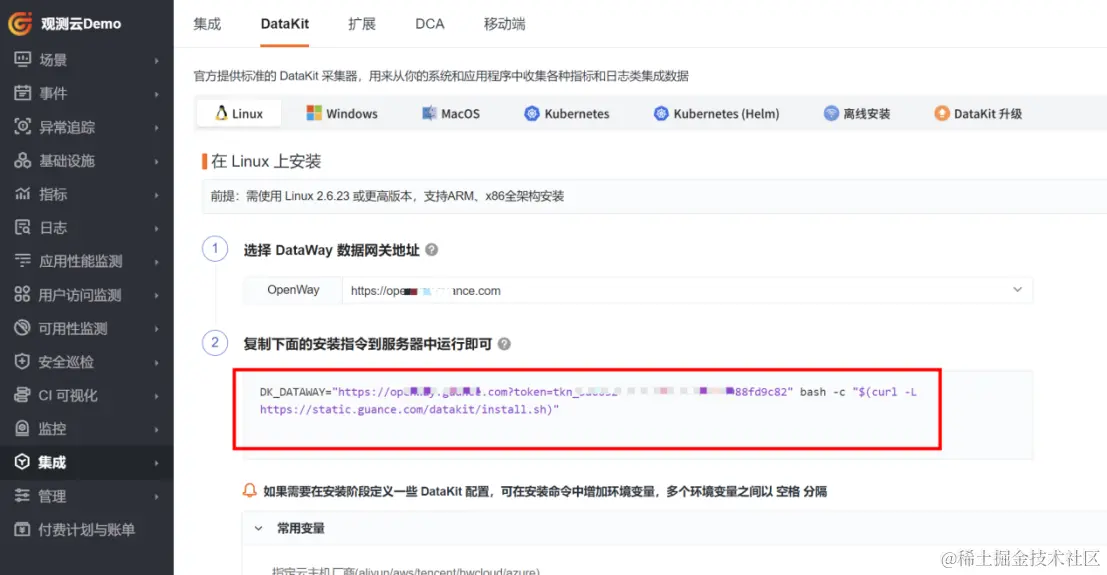Click the 观测云 logo icon
This screenshot has width=1107, height=575.
pos(20,23)
